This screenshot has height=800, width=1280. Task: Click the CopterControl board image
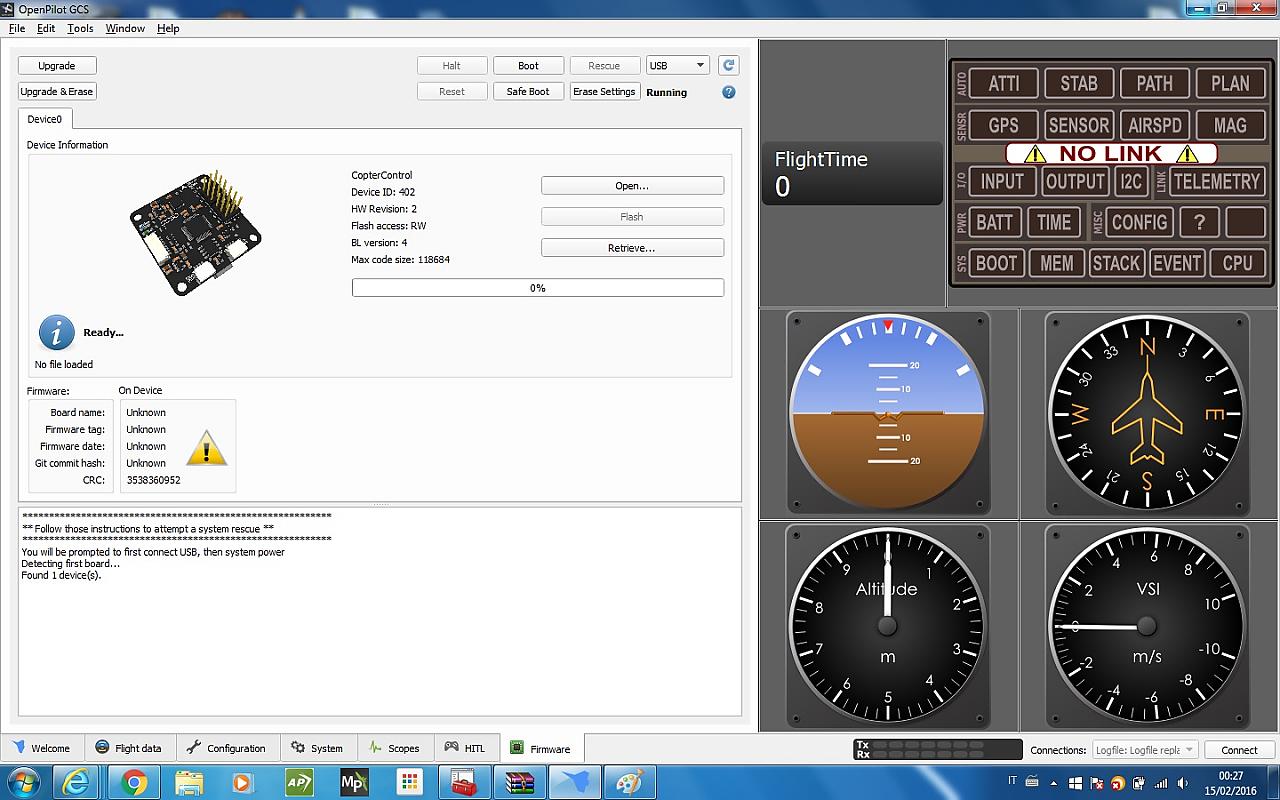click(x=195, y=232)
